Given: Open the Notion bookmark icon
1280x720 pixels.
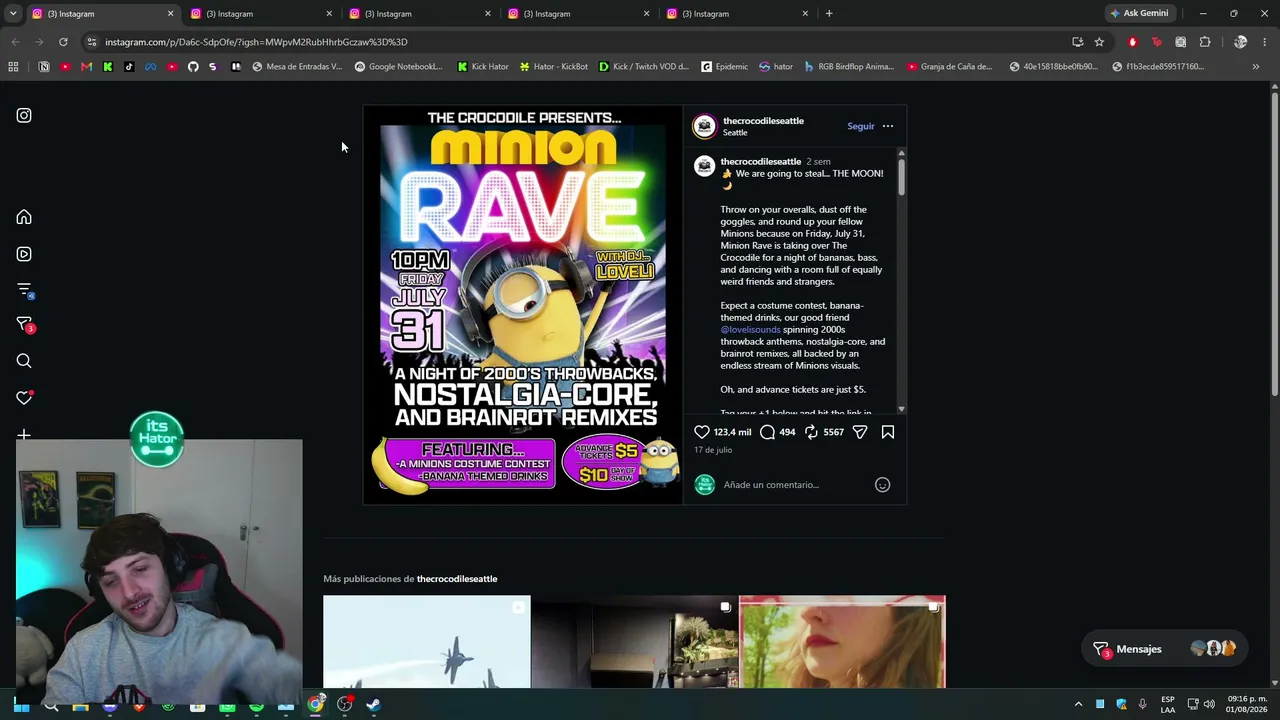Looking at the screenshot, I should [44, 67].
